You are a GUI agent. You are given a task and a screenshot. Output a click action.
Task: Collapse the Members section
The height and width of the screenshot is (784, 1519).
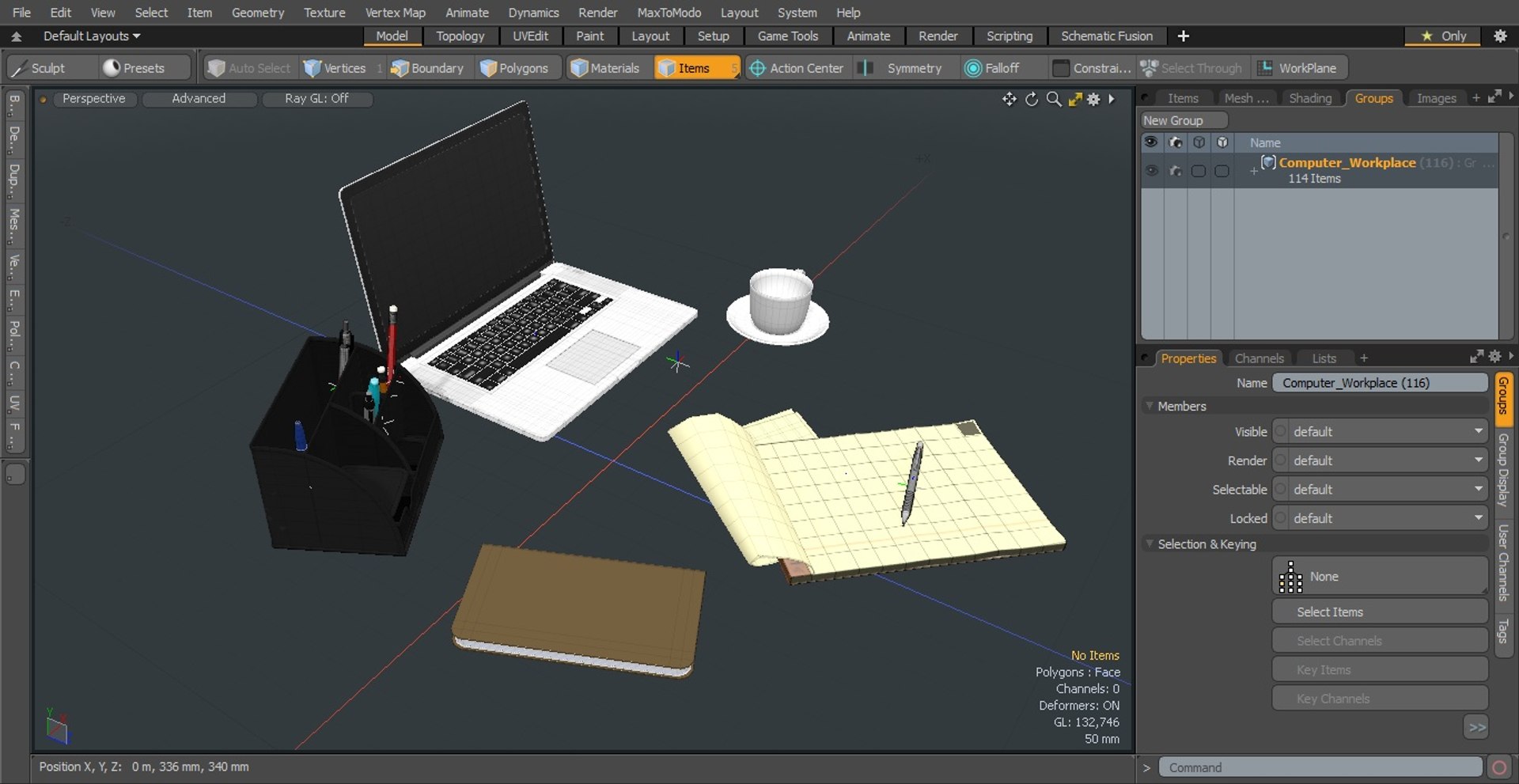tap(1150, 406)
